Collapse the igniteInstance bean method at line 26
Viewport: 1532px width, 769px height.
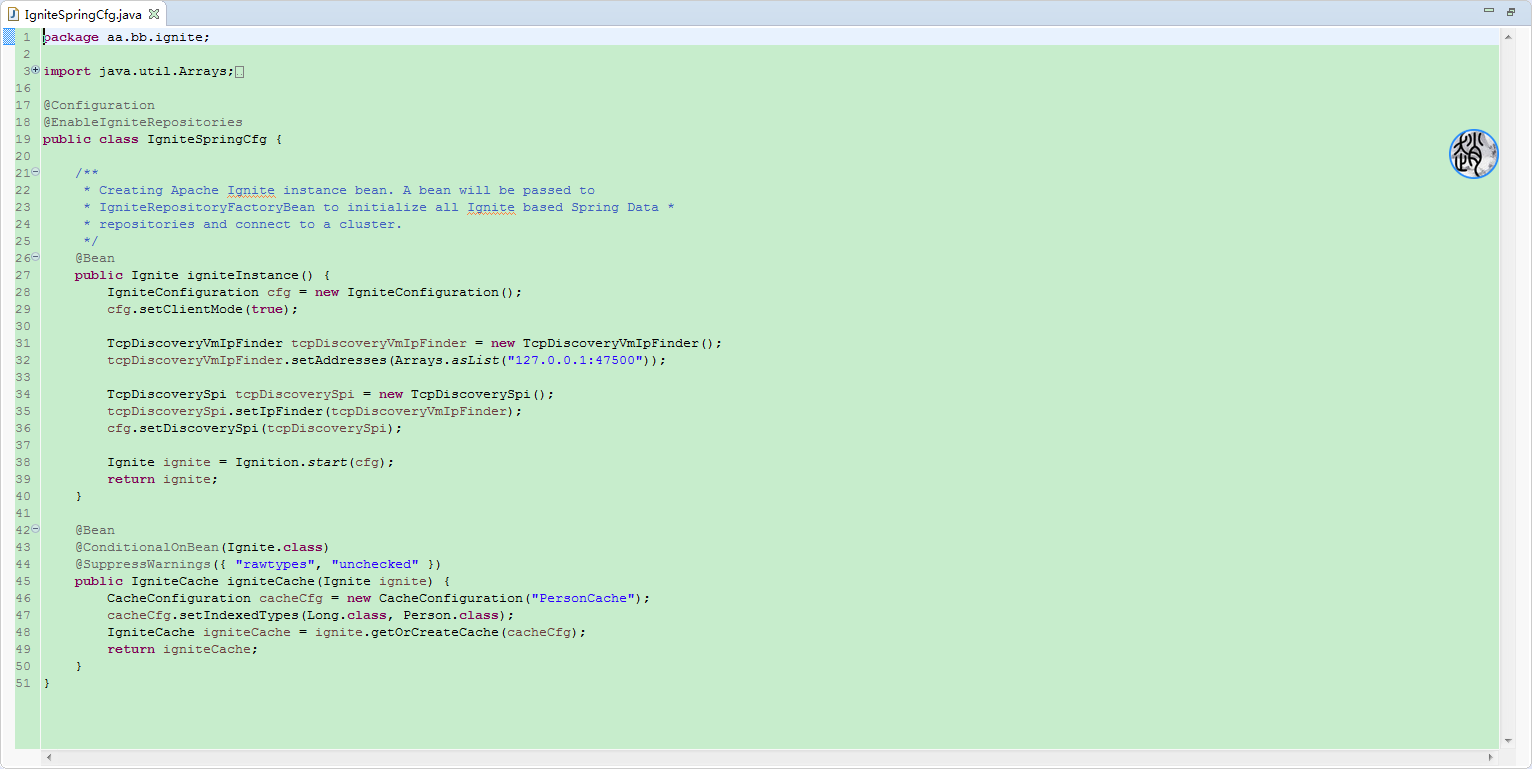point(35,257)
